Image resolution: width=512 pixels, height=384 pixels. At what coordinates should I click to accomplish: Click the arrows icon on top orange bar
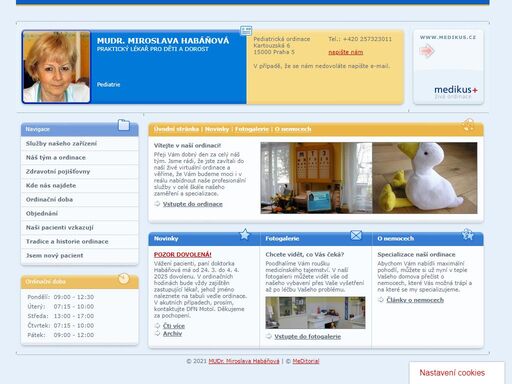click(468, 124)
